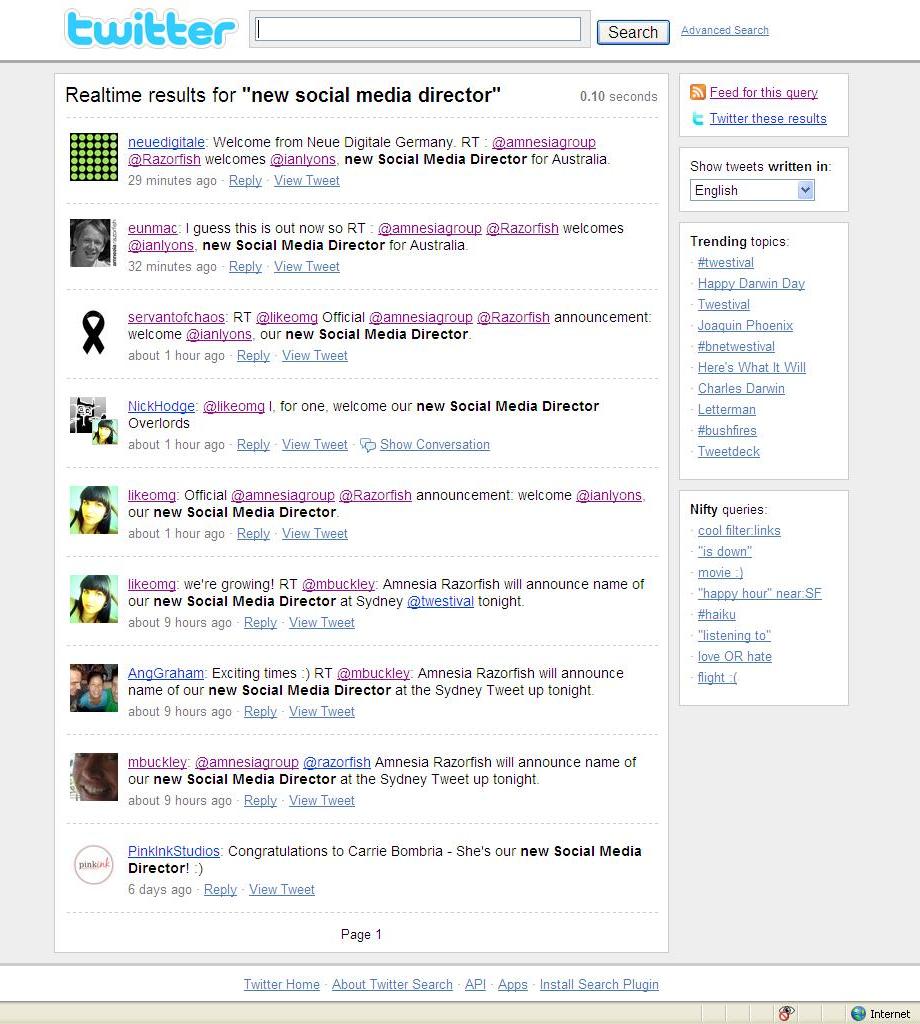This screenshot has width=920, height=1024.
Task: Open eunmac's profile photo
Action: (x=94, y=243)
